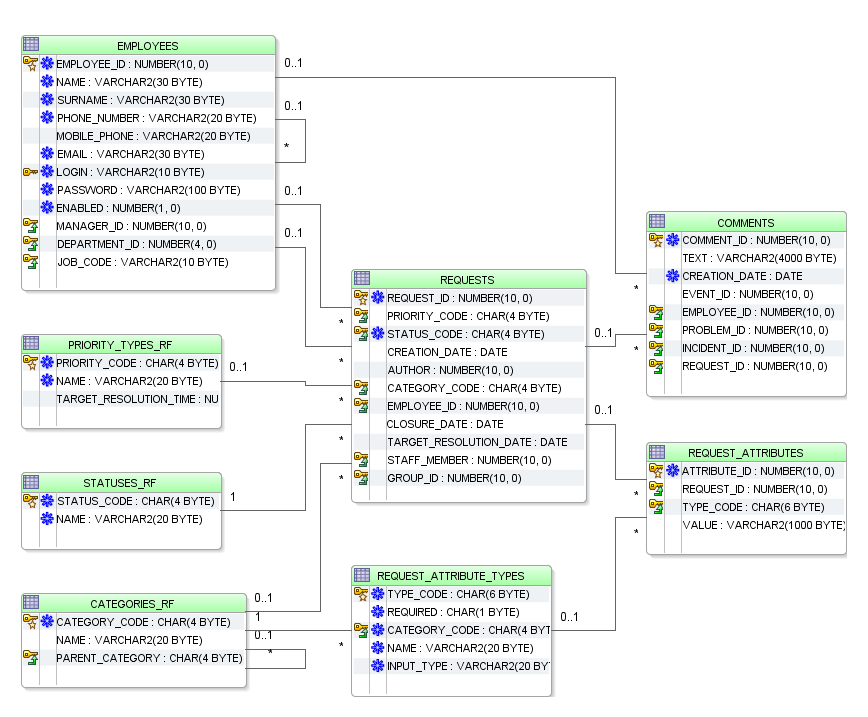Click the mandatory asterisk icon beside REQUIRED

(378, 611)
